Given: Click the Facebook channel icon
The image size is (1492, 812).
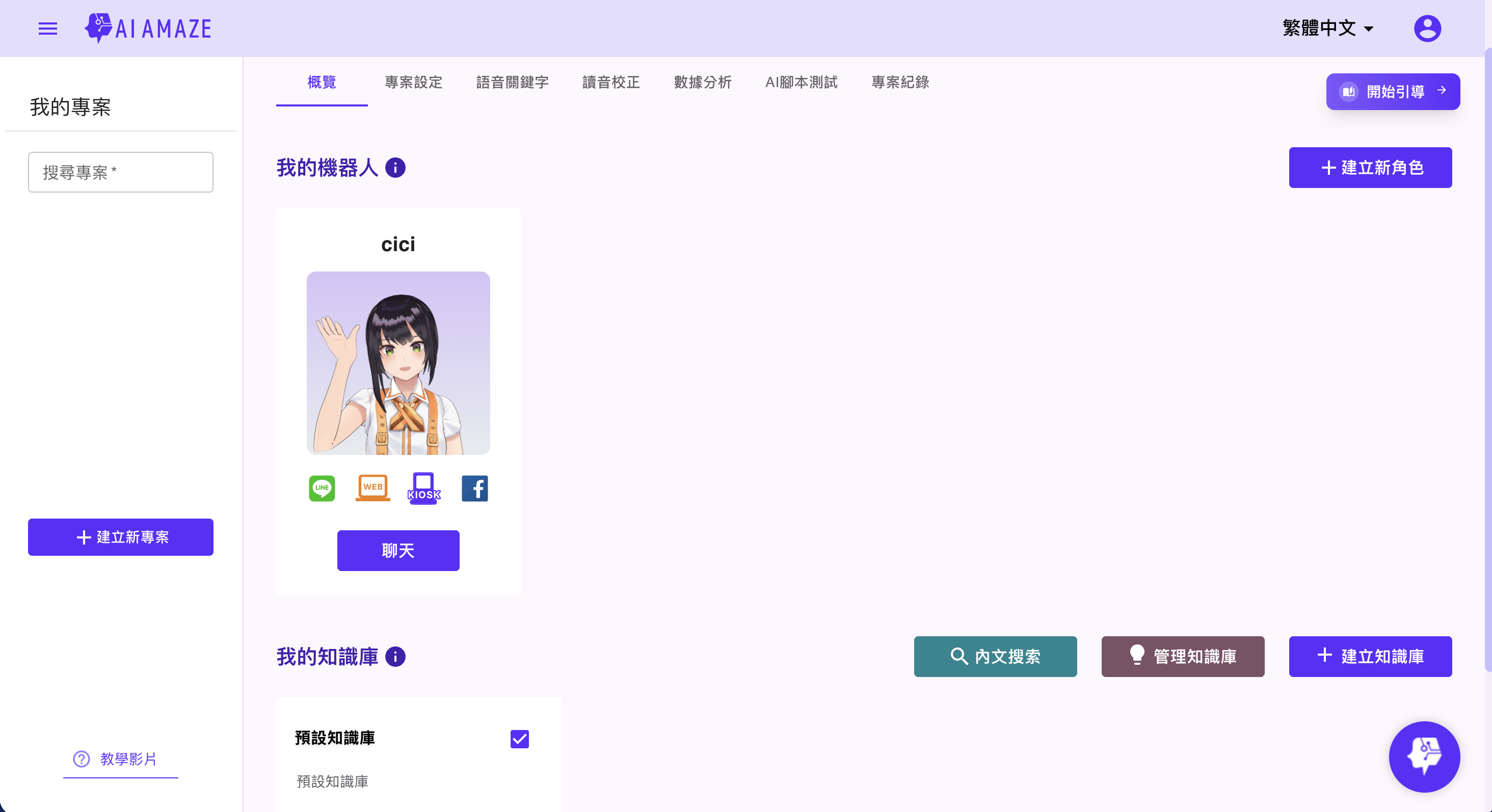Looking at the screenshot, I should [474, 488].
